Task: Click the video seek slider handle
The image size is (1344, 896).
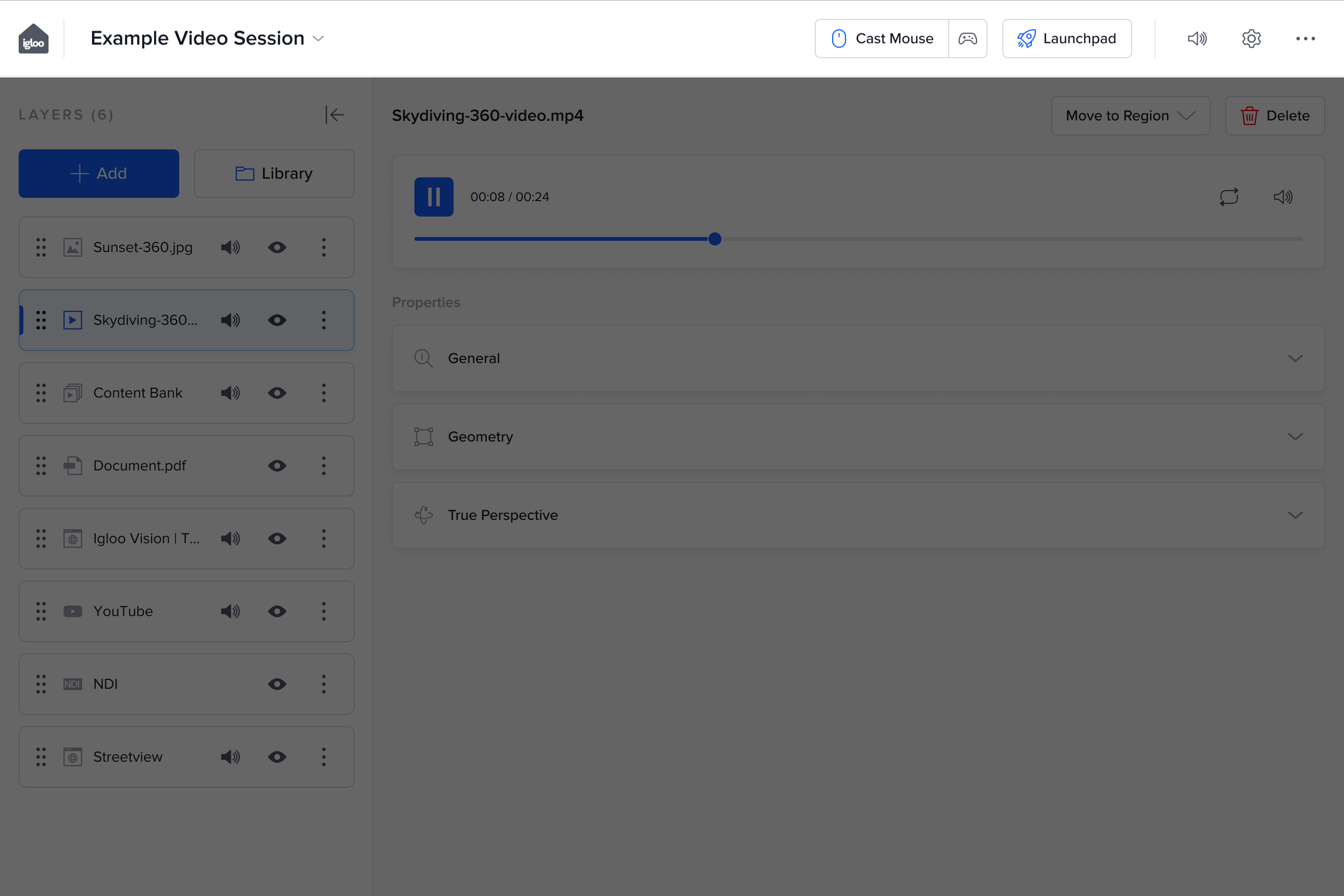Action: coord(714,239)
